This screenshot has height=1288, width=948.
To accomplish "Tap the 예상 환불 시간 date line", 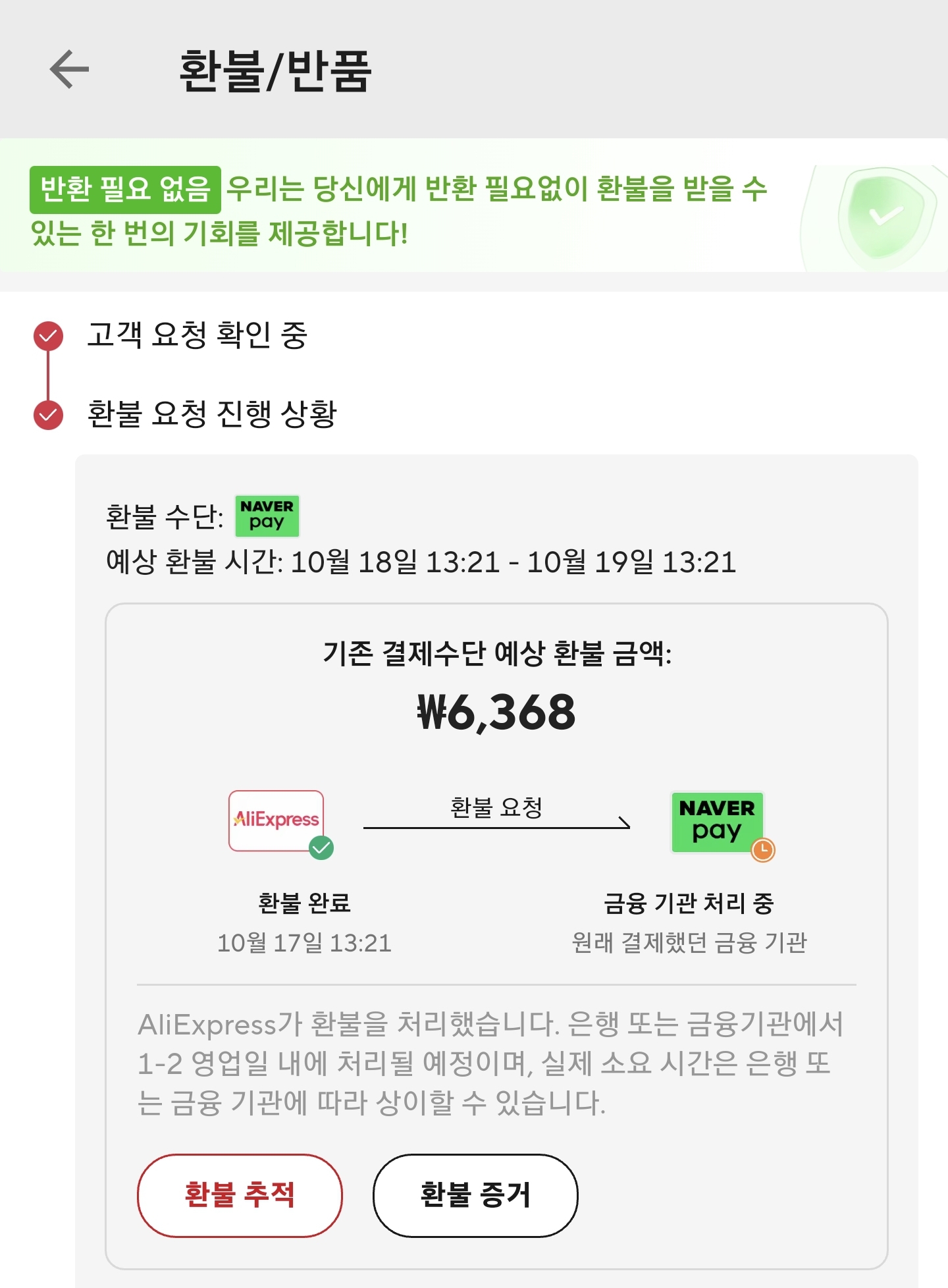I will tap(421, 562).
